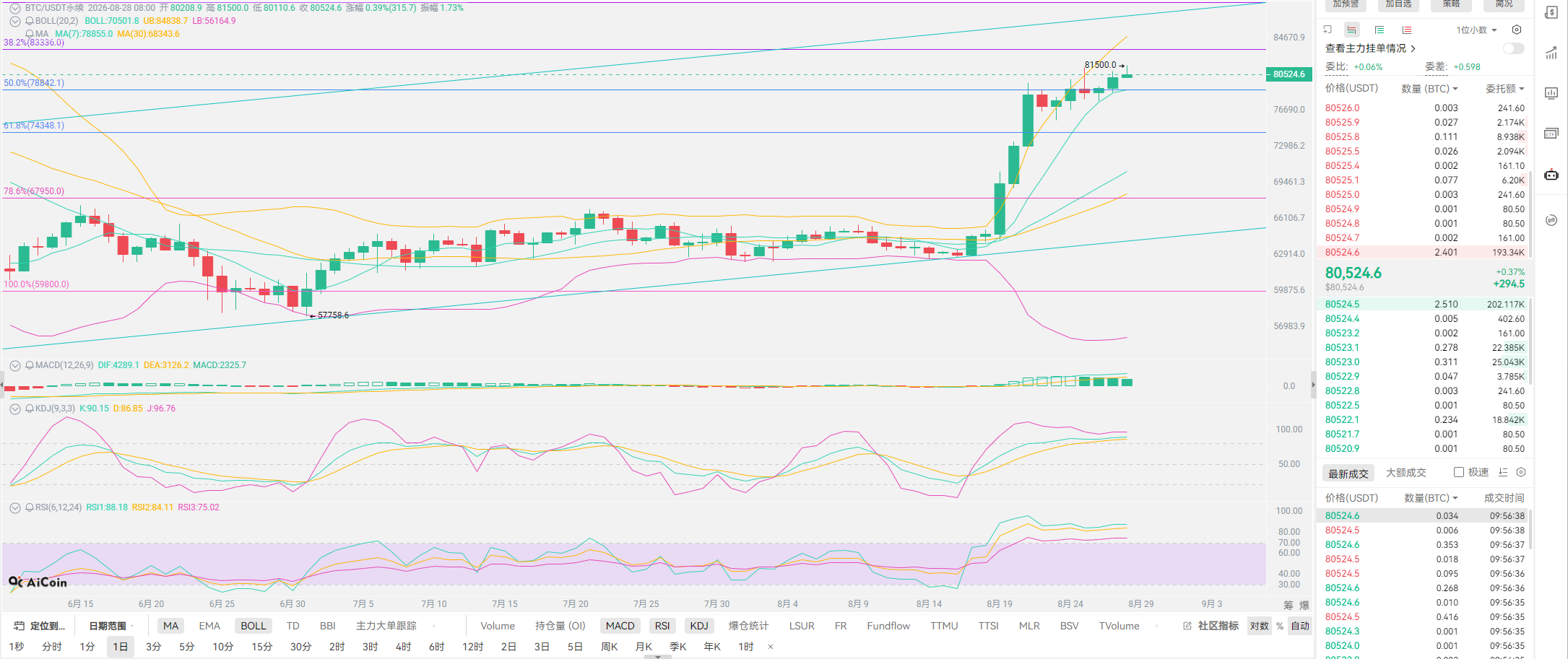The width and height of the screenshot is (1568, 659).
Task: Click the 80524.5 best bid row
Action: click(x=1425, y=304)
